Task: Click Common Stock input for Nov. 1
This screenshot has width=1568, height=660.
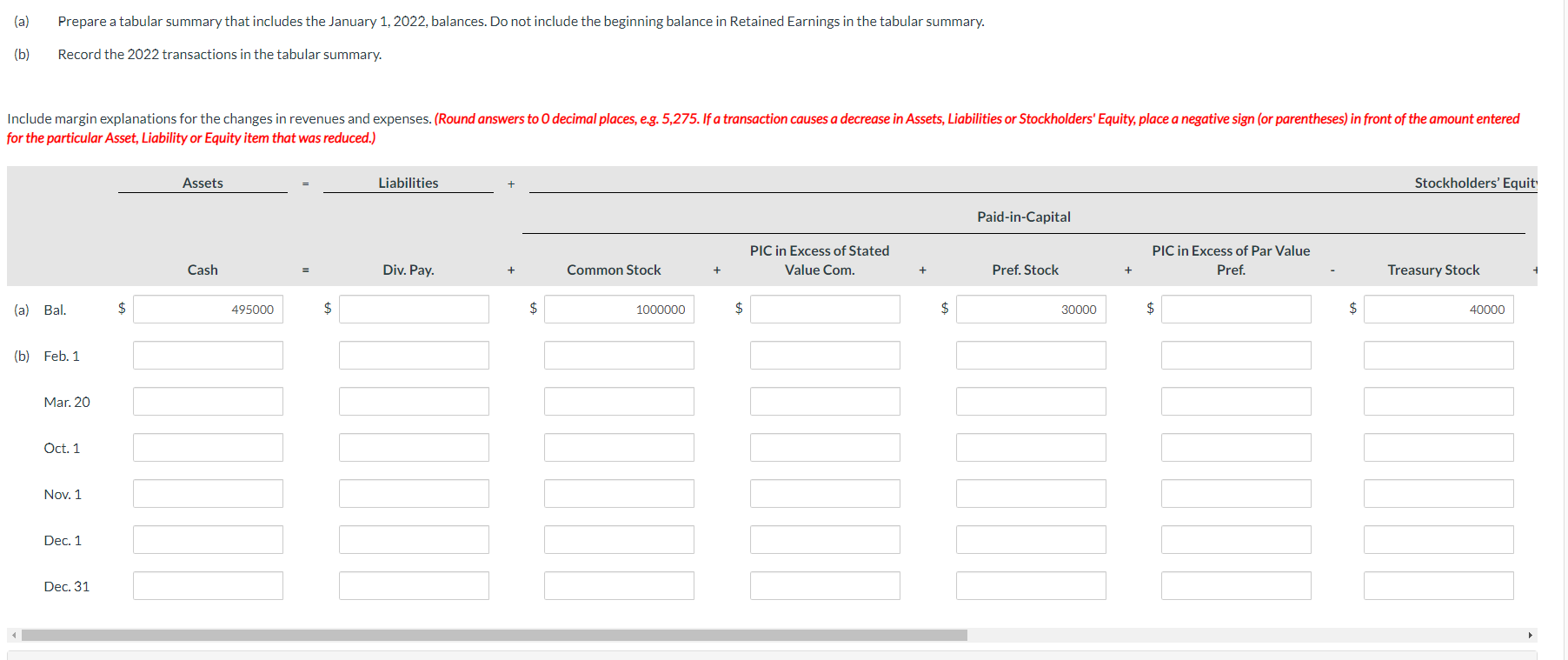Action: (x=619, y=493)
